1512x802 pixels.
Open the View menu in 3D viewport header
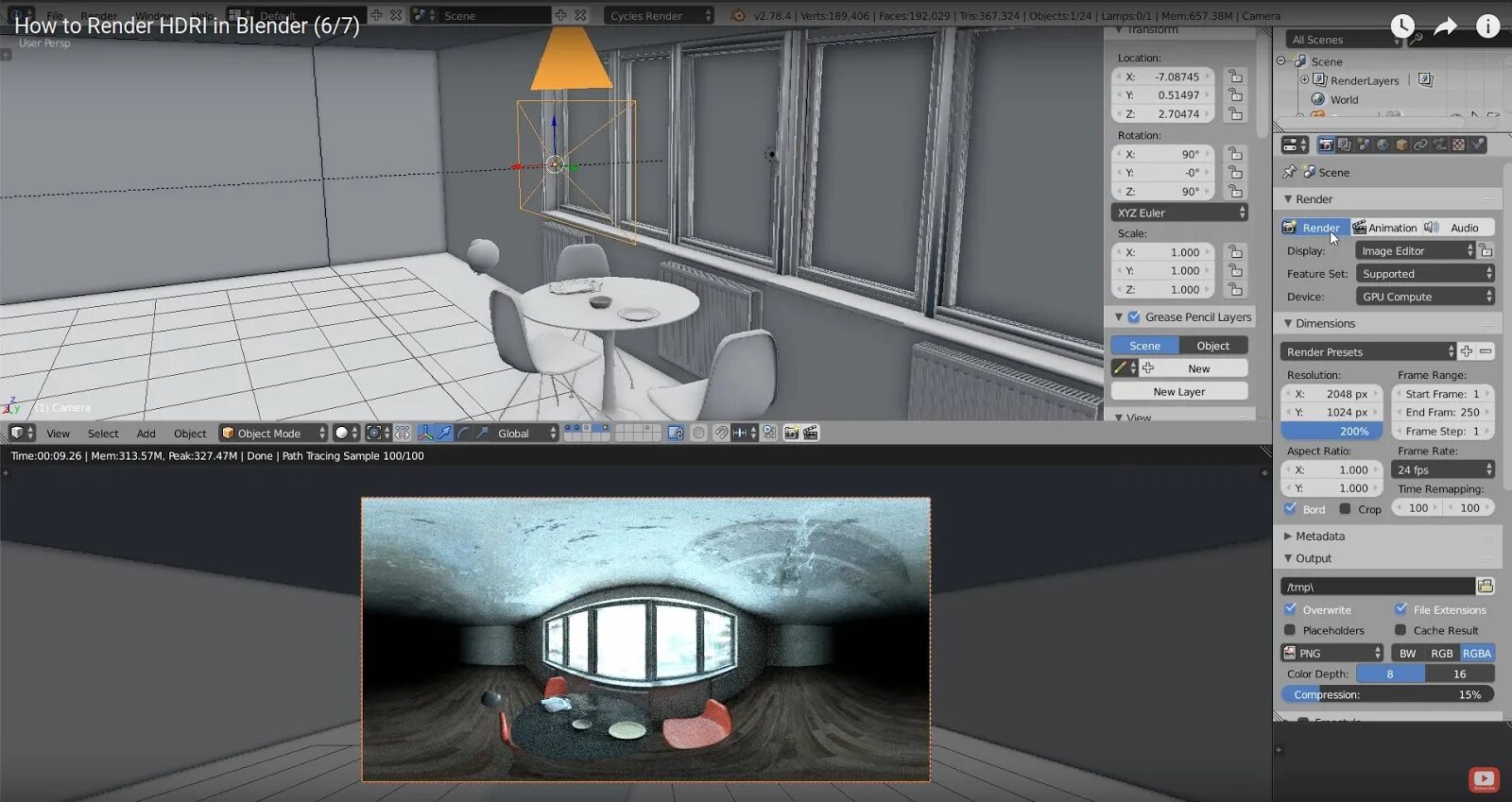tap(59, 434)
